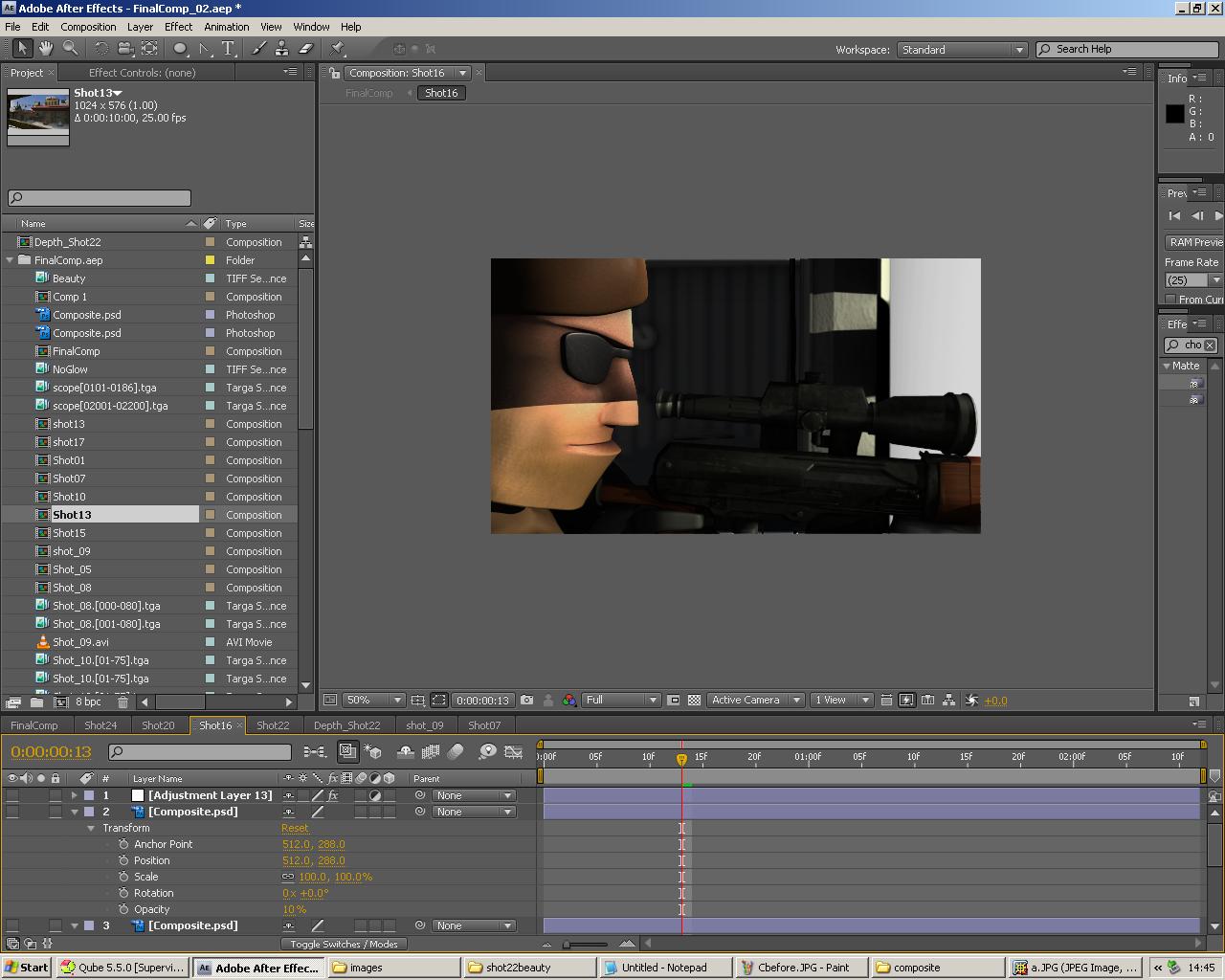Image resolution: width=1225 pixels, height=980 pixels.
Task: Collapse the Transform property group
Action: (x=92, y=828)
